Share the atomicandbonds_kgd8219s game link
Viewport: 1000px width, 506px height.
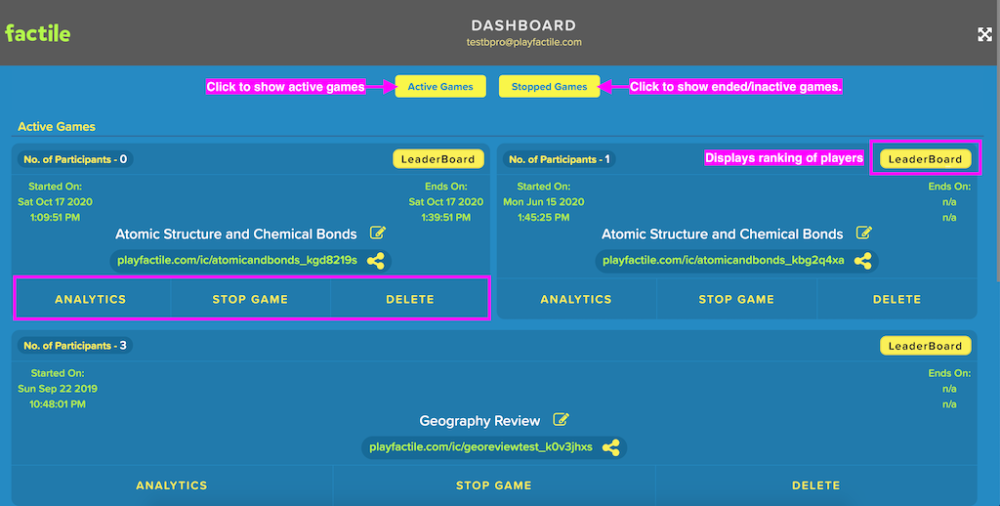point(376,261)
